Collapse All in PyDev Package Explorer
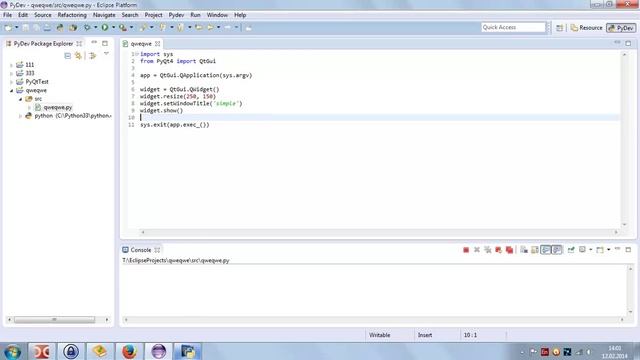The image size is (640, 360). pyautogui.click(x=68, y=56)
